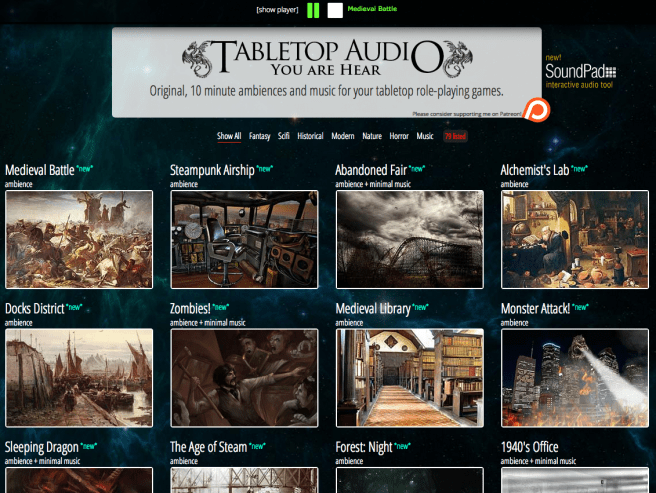Image resolution: width=656 pixels, height=493 pixels.
Task: Filter tracks by Scifi
Action: pyautogui.click(x=284, y=136)
